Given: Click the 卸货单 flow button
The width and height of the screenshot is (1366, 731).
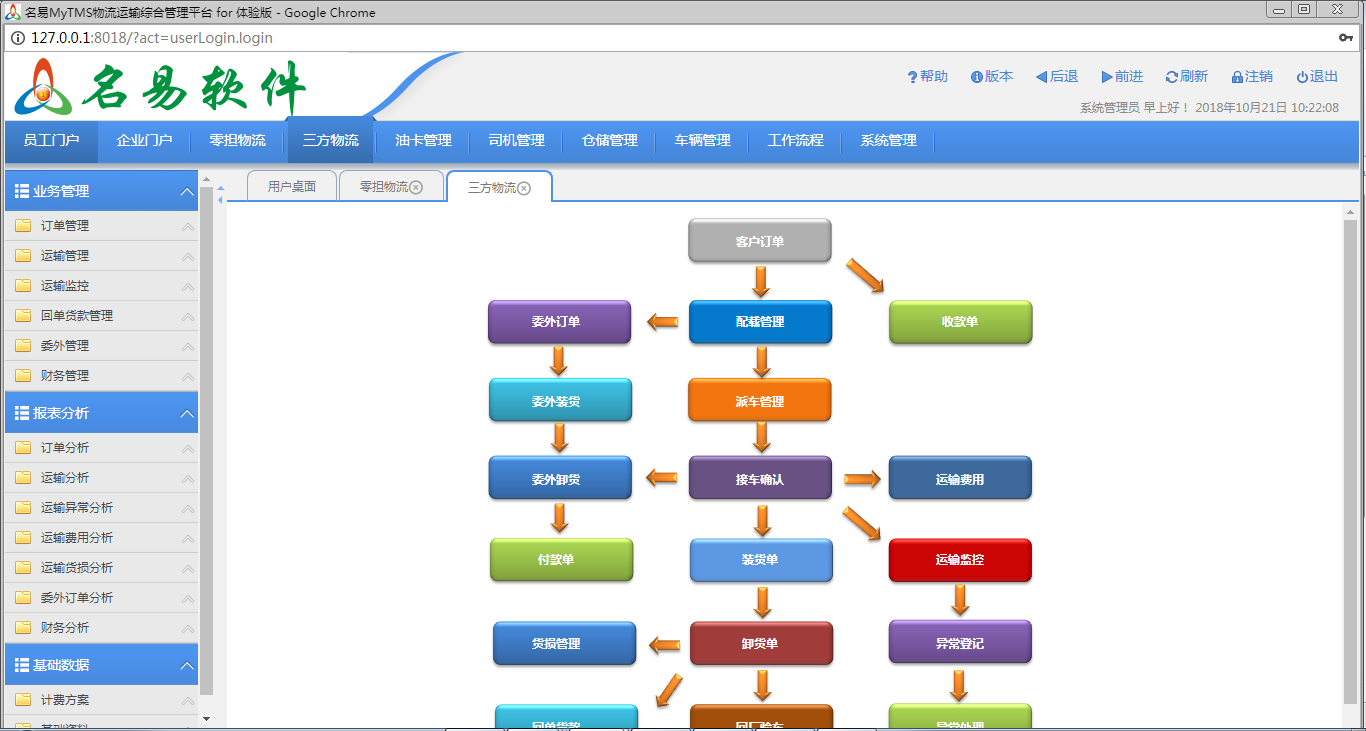Looking at the screenshot, I should coord(761,643).
